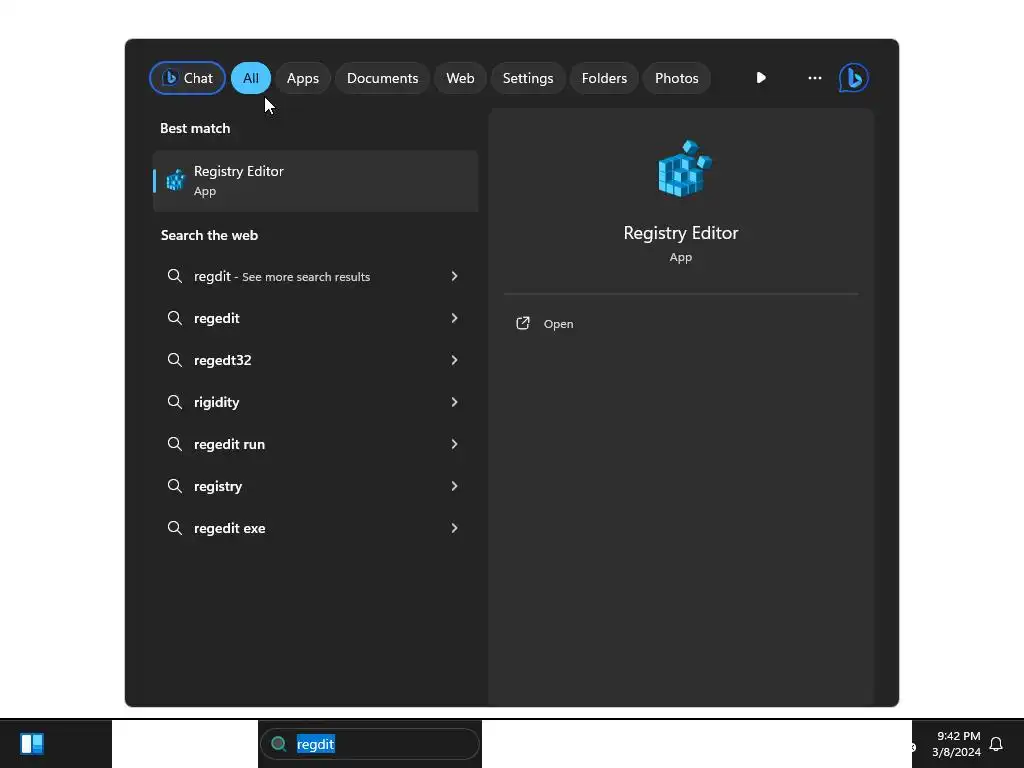
Task: Expand the chevron beside 'rigidity'
Action: point(455,402)
